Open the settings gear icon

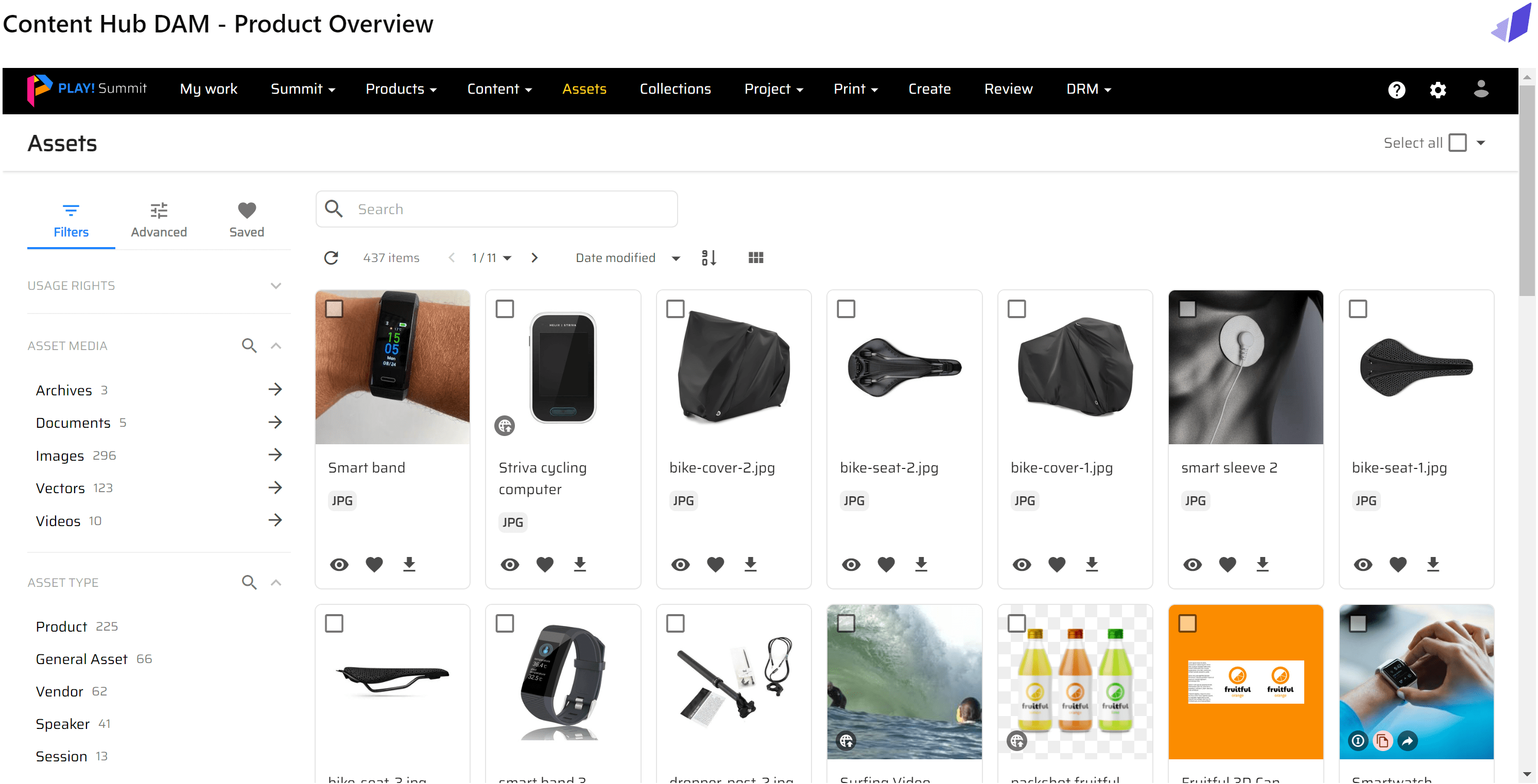1438,90
